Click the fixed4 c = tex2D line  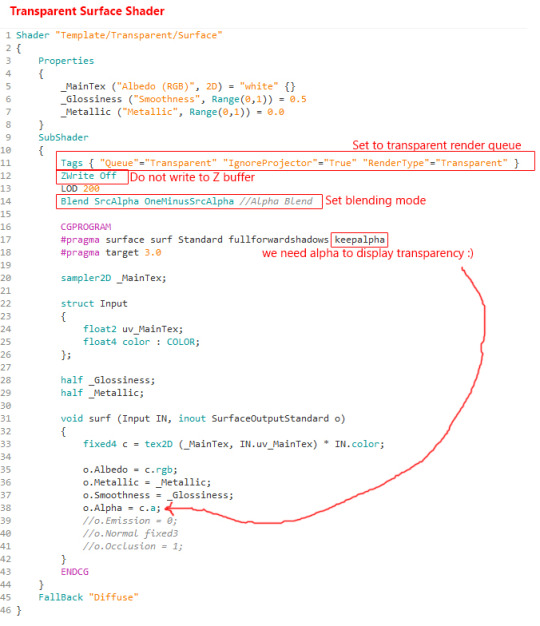(x=233, y=444)
